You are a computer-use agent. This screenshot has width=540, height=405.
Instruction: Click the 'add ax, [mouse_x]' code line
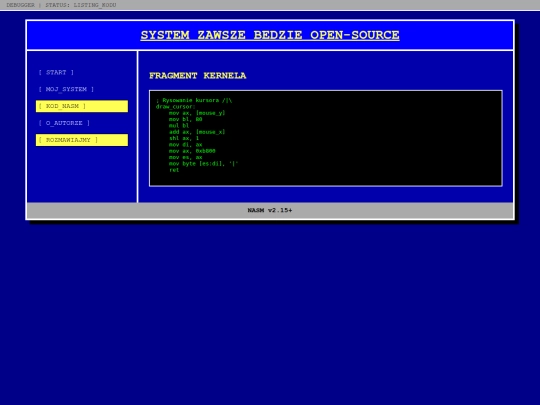point(197,132)
